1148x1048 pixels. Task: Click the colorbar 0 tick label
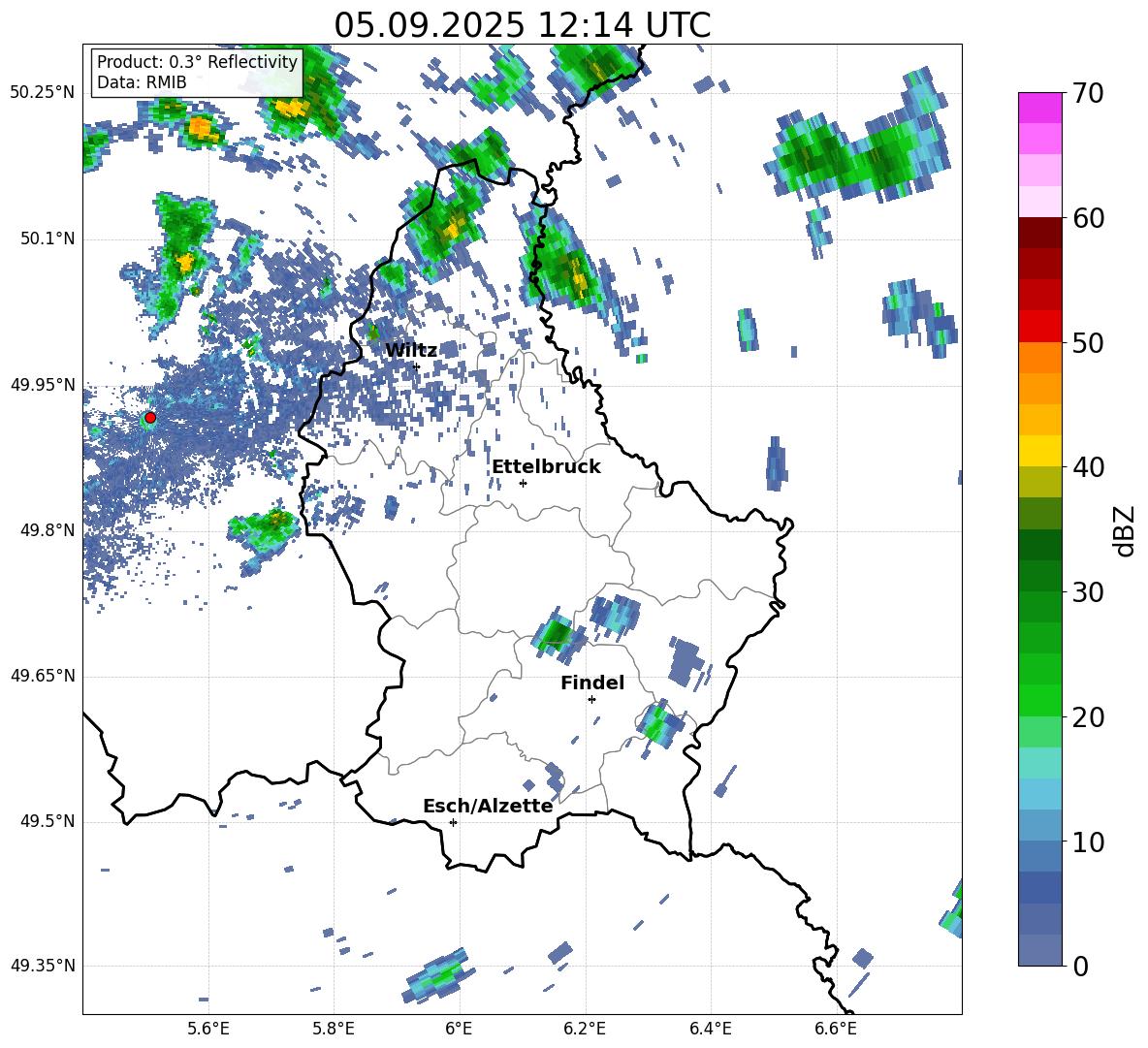click(x=1080, y=966)
